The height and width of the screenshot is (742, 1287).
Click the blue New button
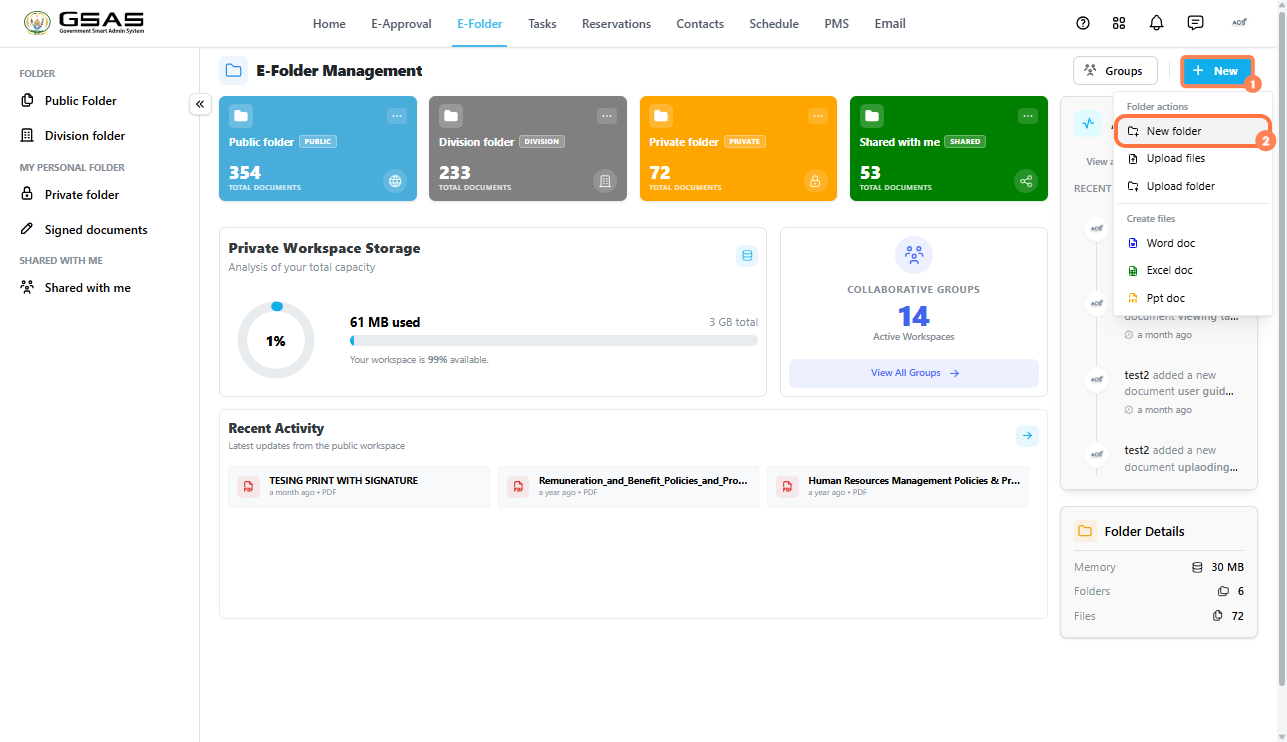(x=1216, y=71)
